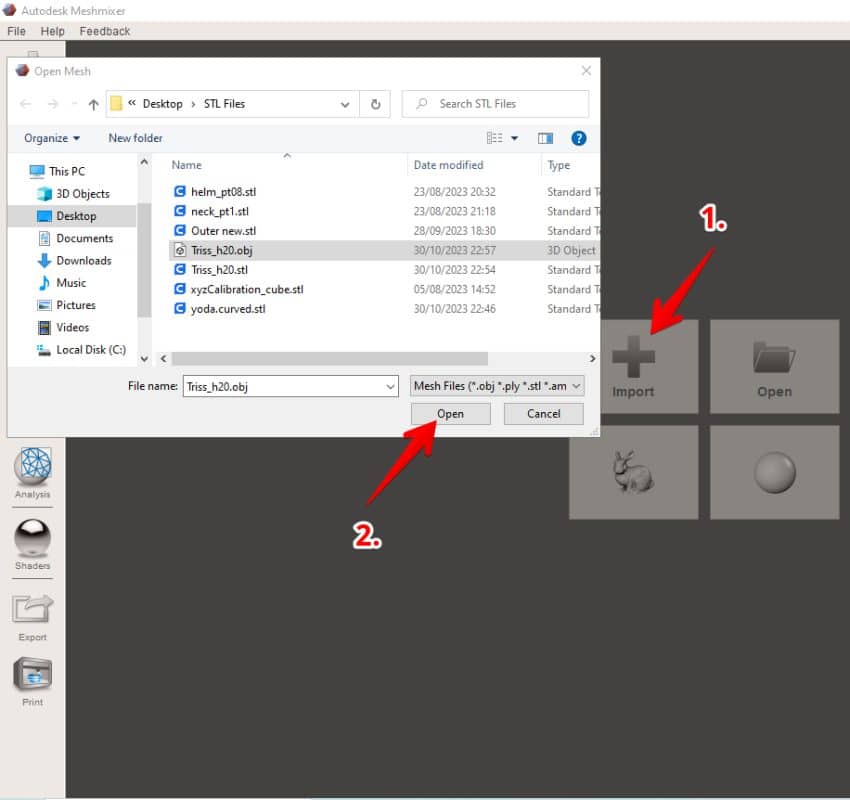
Task: Open the File menu
Action: click(x=16, y=31)
